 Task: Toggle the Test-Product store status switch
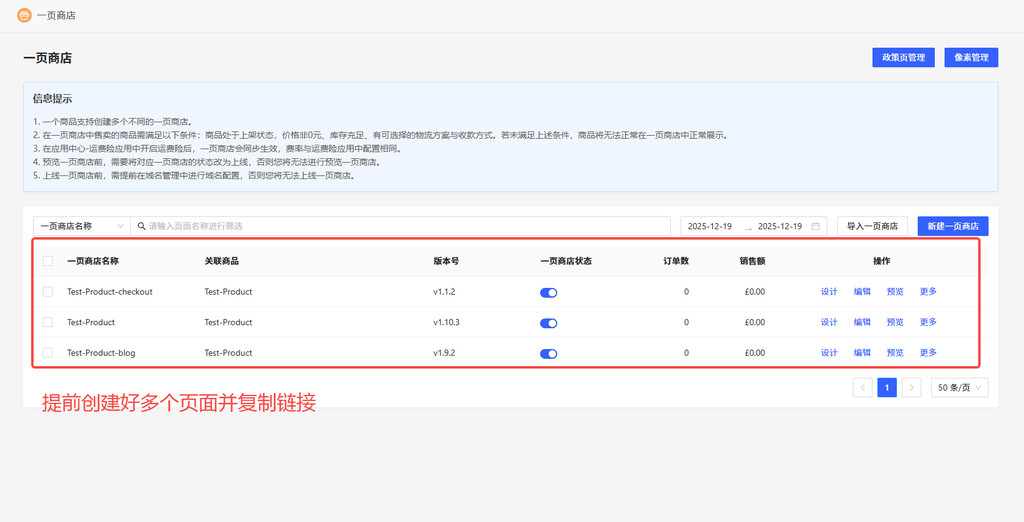click(548, 323)
